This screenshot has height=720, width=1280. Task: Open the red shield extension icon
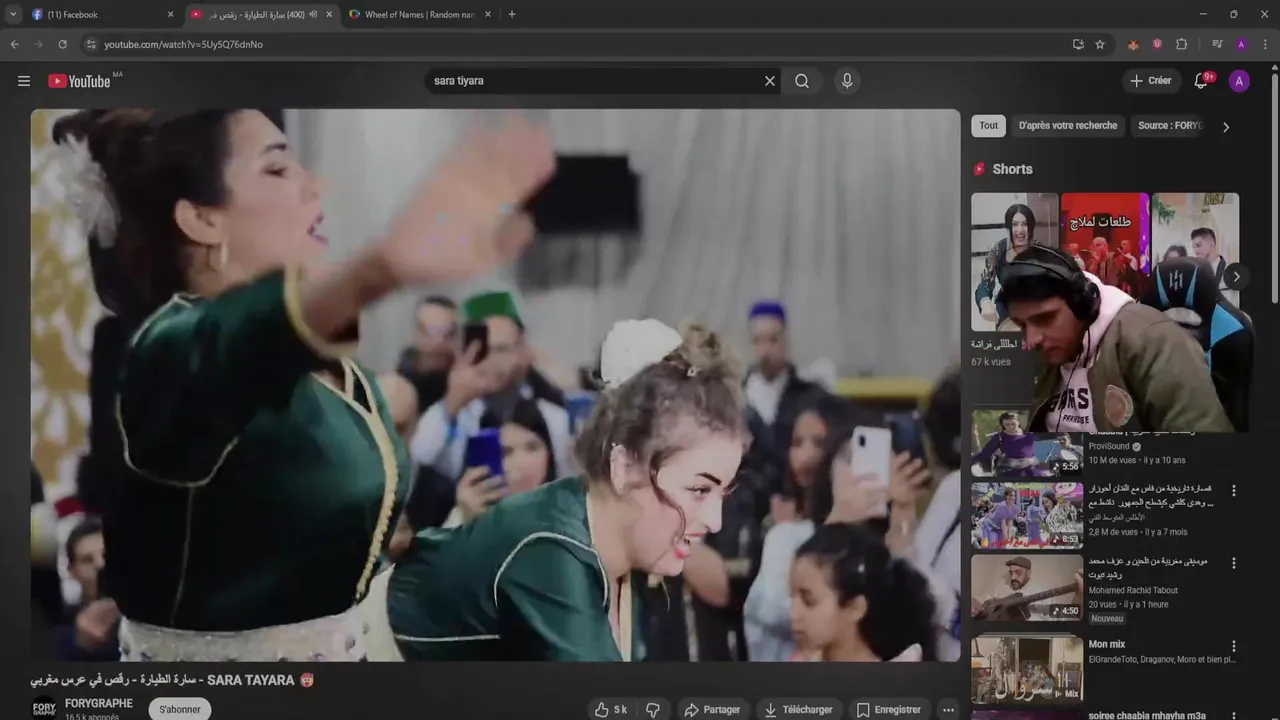pyautogui.click(x=1157, y=44)
